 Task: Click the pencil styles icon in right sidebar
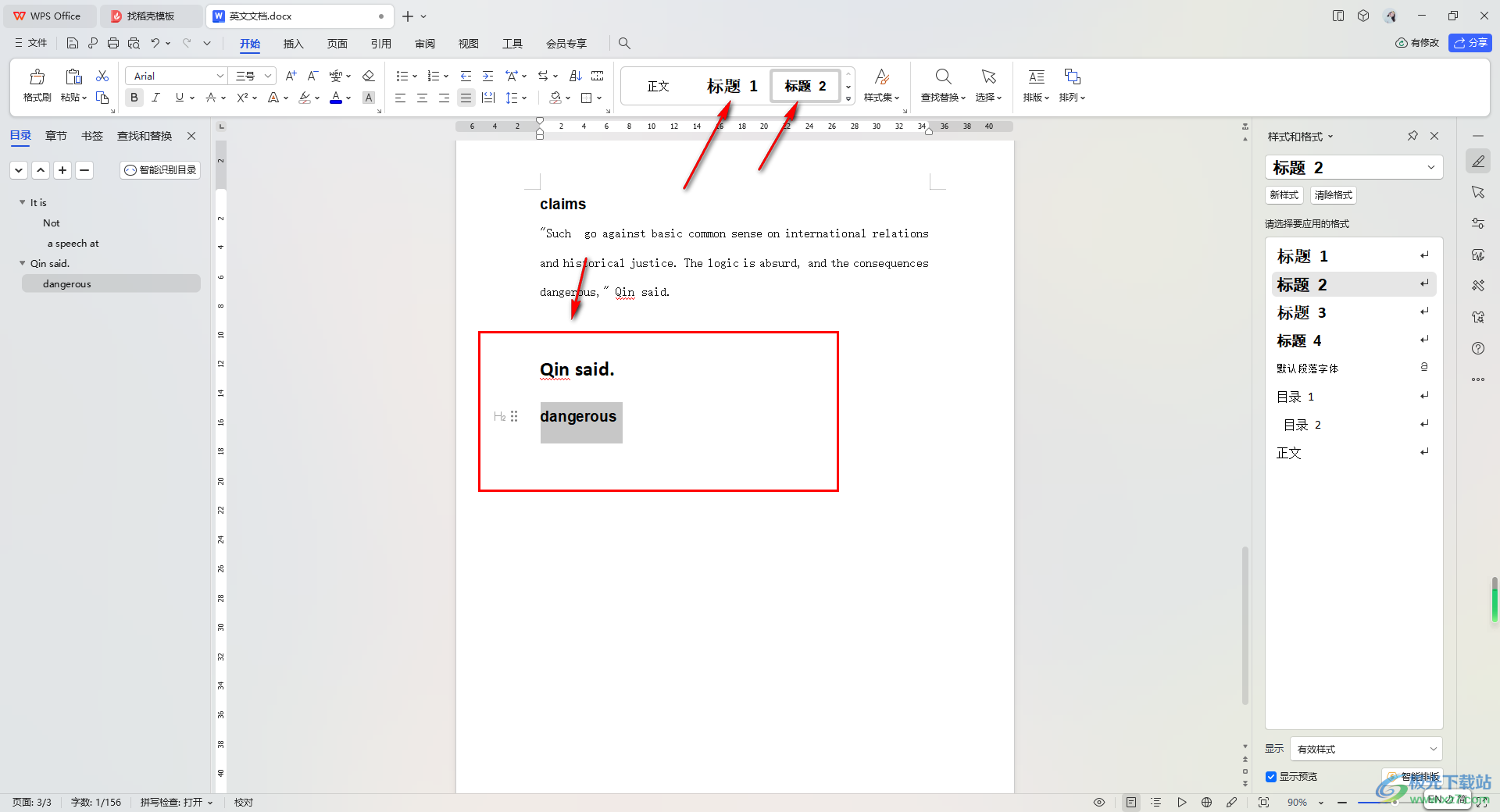coord(1477,162)
